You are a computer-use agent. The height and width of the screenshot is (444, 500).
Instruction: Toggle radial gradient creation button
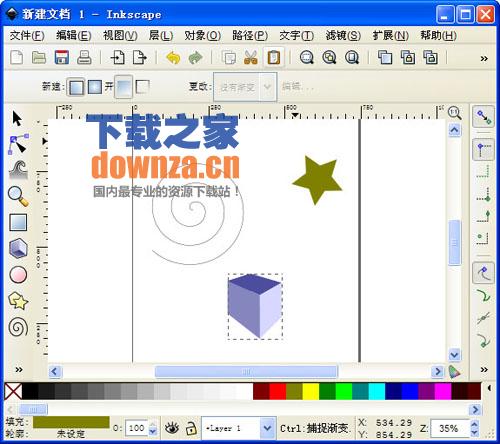pos(95,87)
